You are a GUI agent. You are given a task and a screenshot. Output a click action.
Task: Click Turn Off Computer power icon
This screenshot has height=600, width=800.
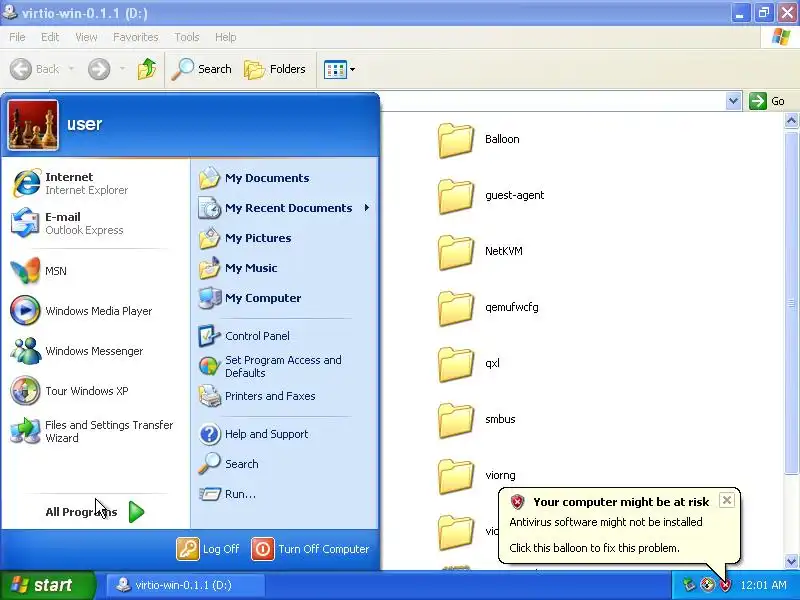click(x=263, y=549)
